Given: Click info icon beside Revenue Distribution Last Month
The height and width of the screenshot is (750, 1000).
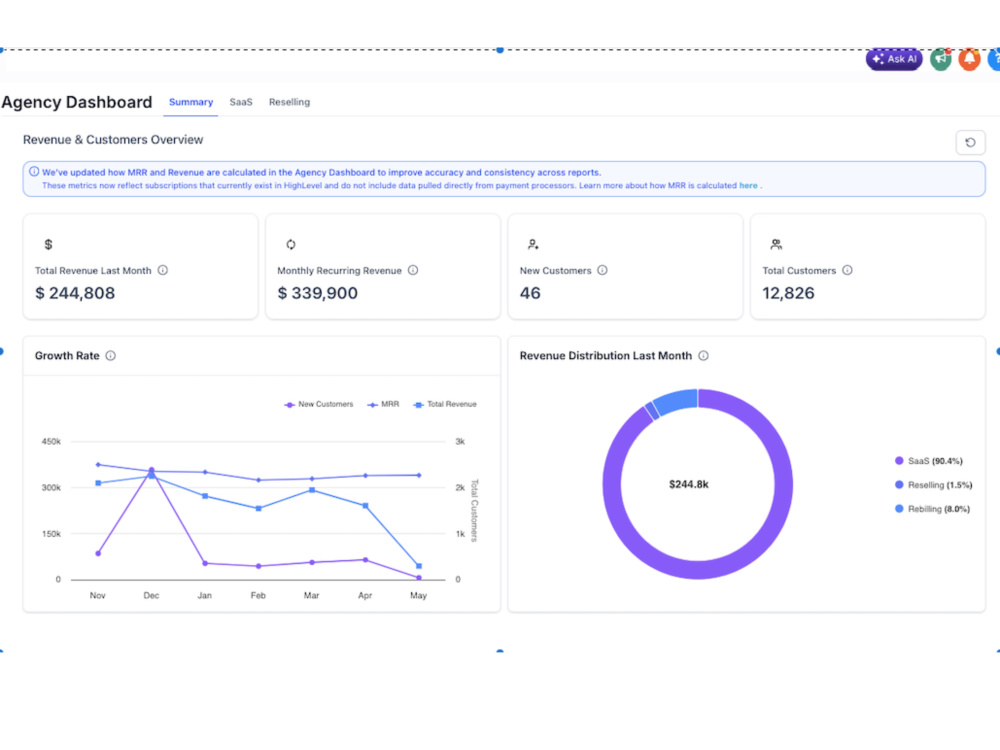Looking at the screenshot, I should pos(703,356).
